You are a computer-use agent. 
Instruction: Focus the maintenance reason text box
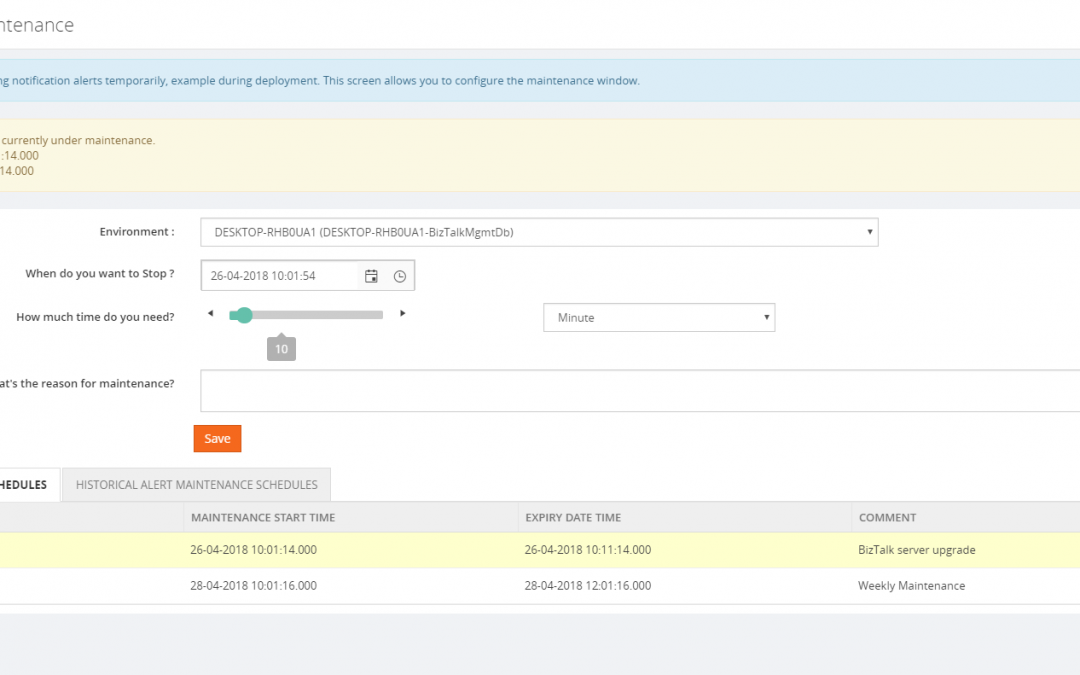[x=641, y=391]
